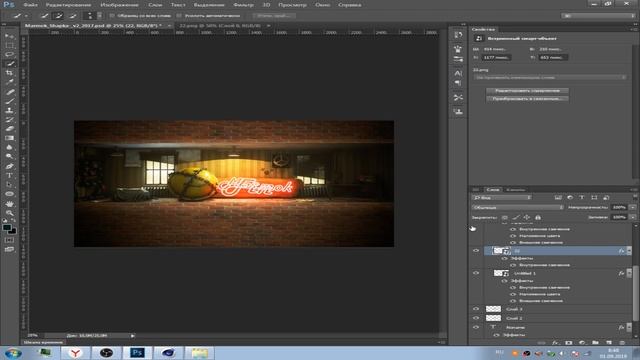Image resolution: width=640 pixels, height=360 pixels.
Task: Select the Dodge tool
Action: tap(9, 157)
